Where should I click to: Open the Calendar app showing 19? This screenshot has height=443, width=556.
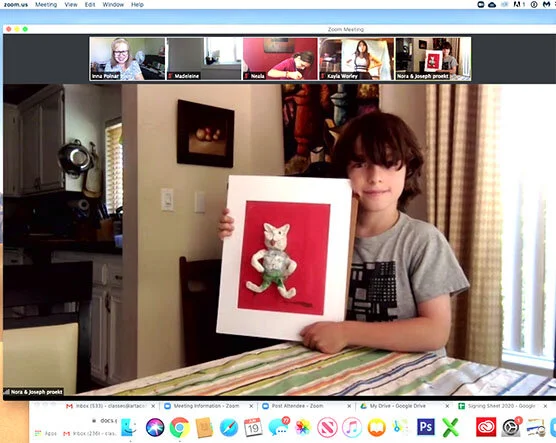click(253, 427)
